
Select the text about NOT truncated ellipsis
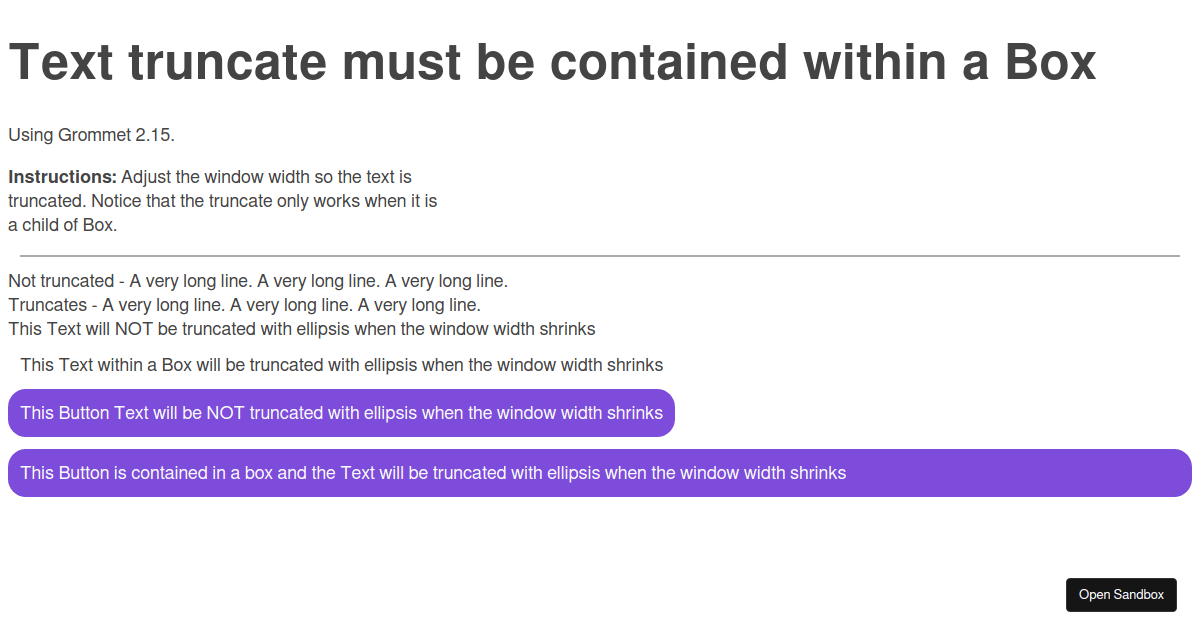pos(301,329)
